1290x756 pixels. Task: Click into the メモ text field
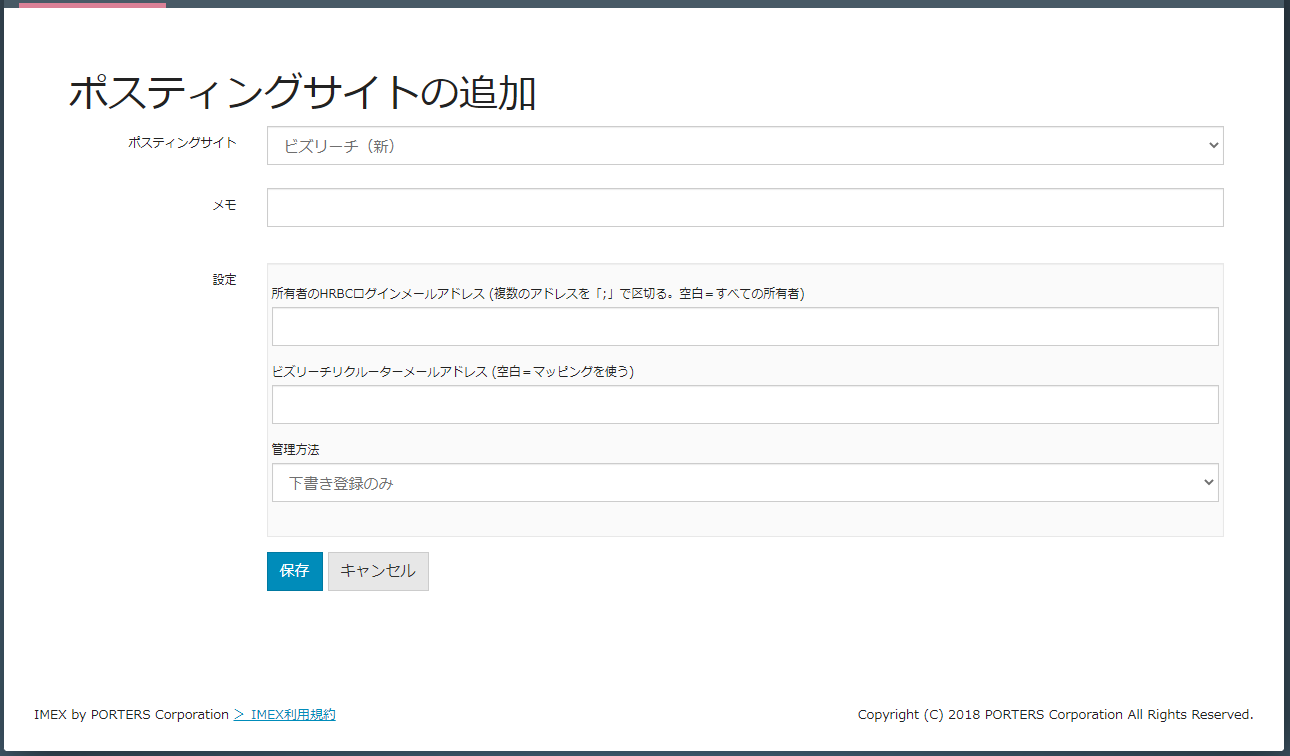(744, 208)
